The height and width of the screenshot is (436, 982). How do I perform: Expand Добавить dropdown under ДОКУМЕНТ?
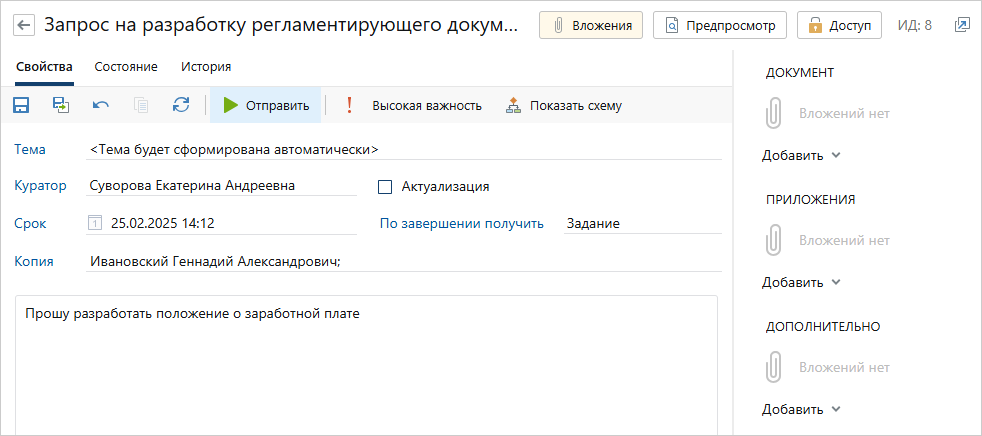(x=800, y=156)
